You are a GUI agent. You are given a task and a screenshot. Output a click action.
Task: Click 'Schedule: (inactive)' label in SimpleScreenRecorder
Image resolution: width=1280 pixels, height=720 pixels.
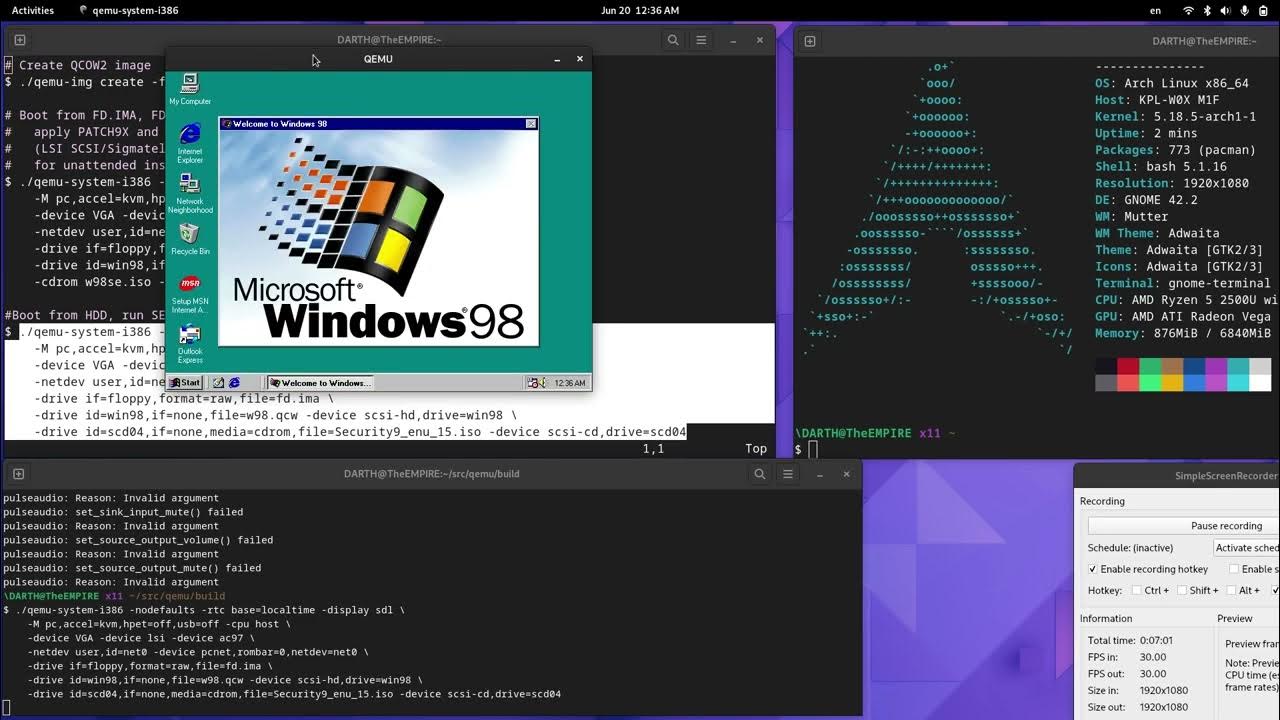click(1129, 548)
